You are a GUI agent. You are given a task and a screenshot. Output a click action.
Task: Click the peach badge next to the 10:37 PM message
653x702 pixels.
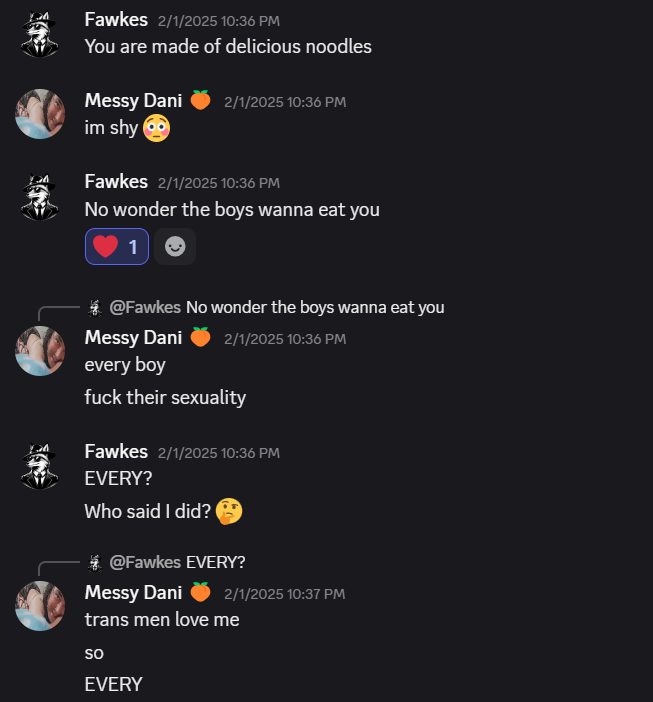click(x=201, y=592)
